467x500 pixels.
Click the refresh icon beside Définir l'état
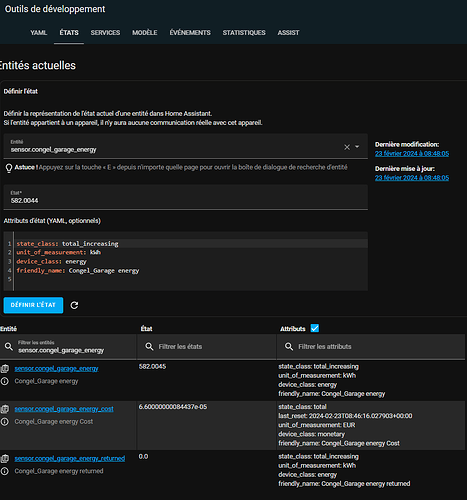[x=74, y=305]
